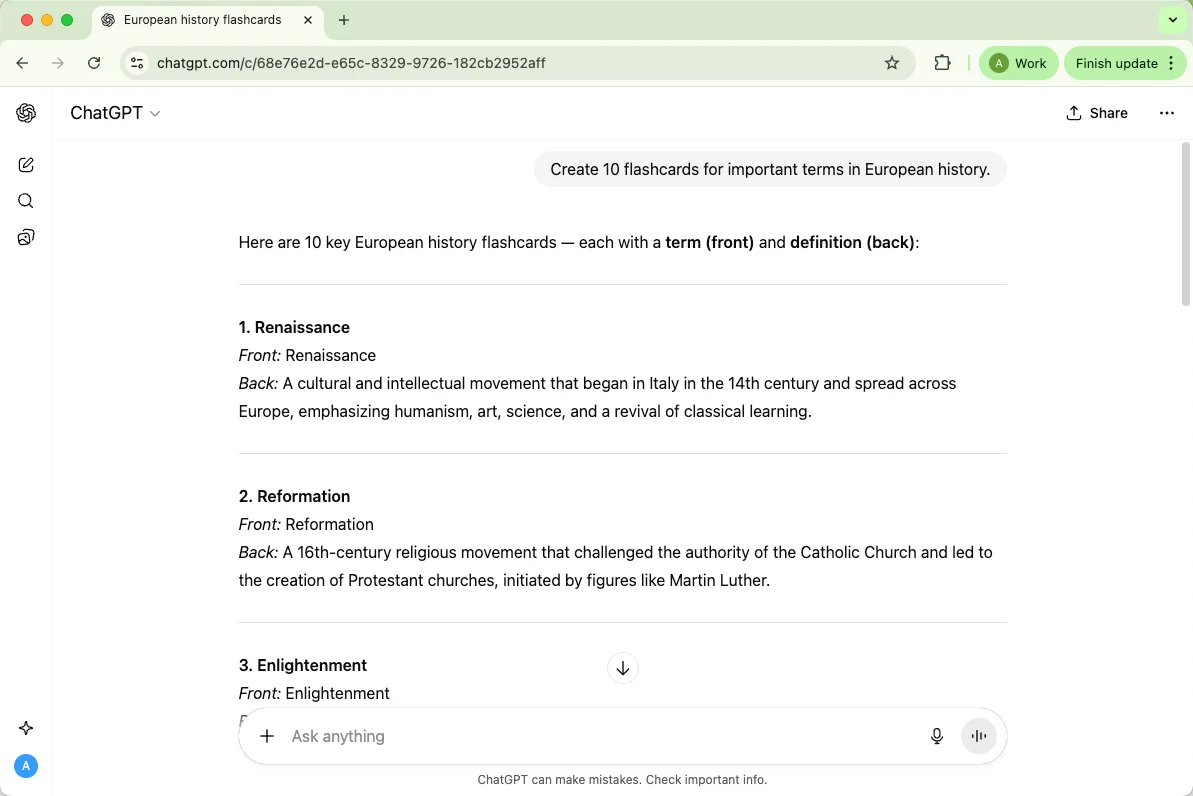Image resolution: width=1193 pixels, height=796 pixels.
Task: Bookmark this page with star icon
Action: 892,63
